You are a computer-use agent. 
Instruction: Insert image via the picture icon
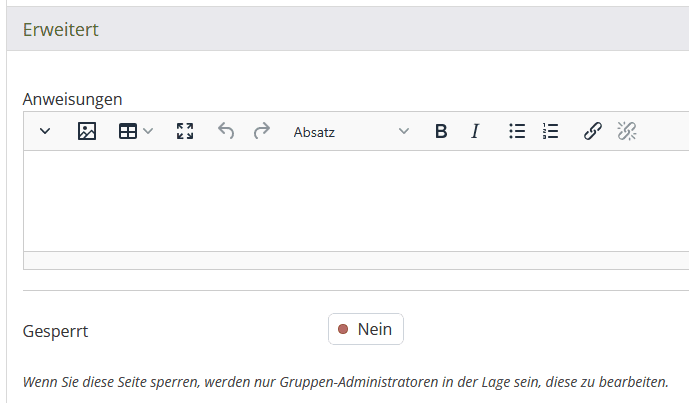87,131
